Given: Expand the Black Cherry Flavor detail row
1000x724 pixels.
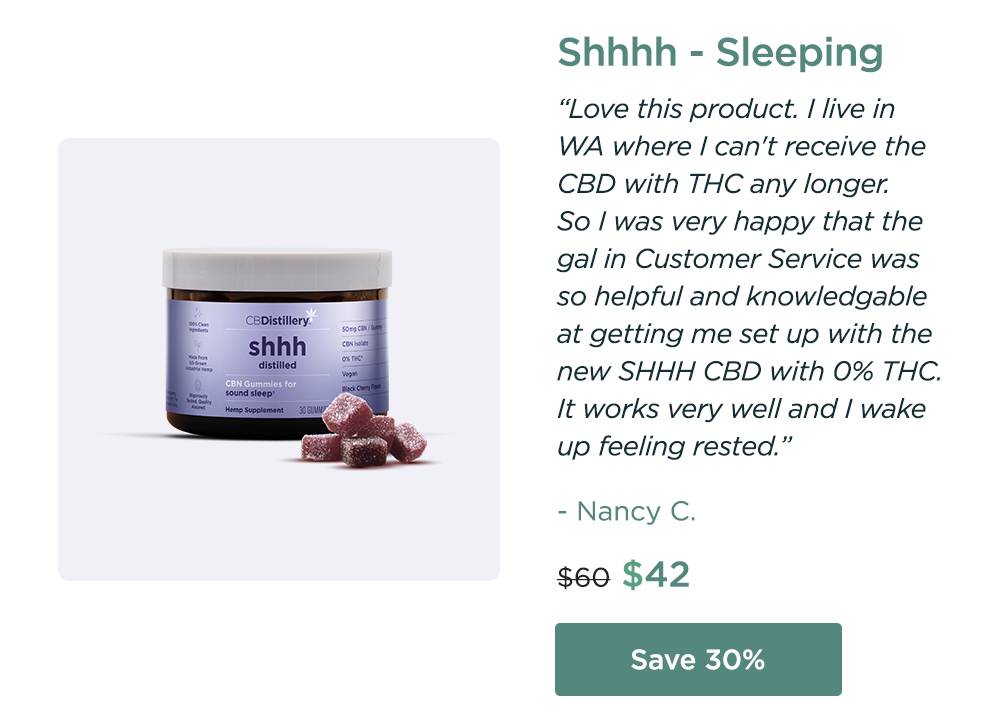Looking at the screenshot, I should 363,387.
